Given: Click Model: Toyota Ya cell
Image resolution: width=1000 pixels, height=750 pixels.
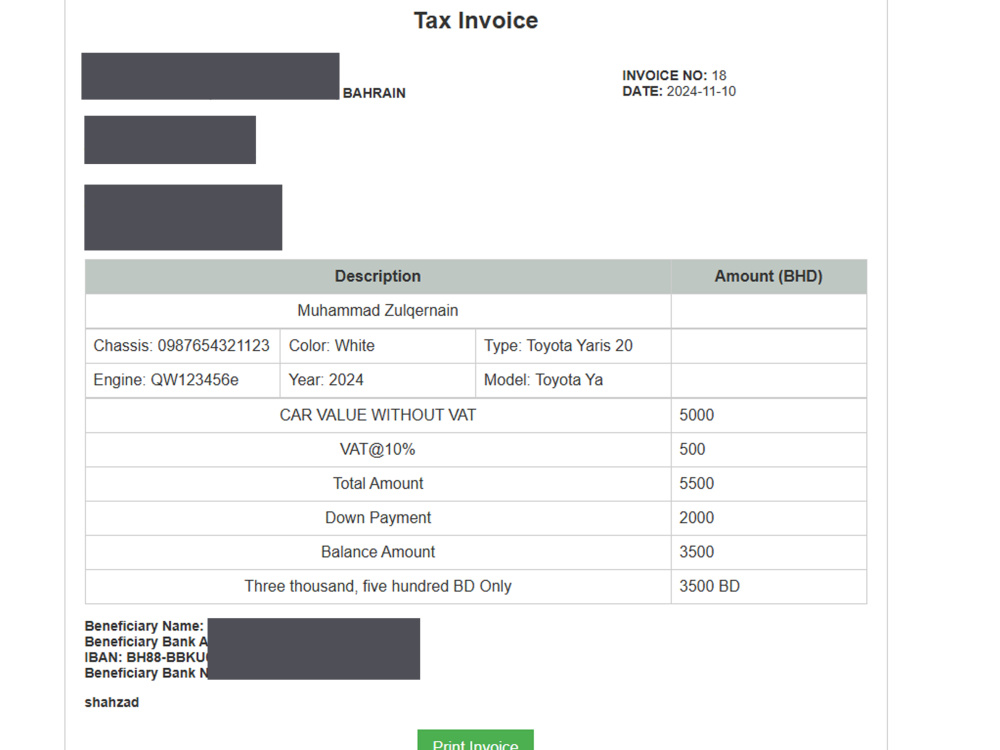Looking at the screenshot, I should [573, 380].
